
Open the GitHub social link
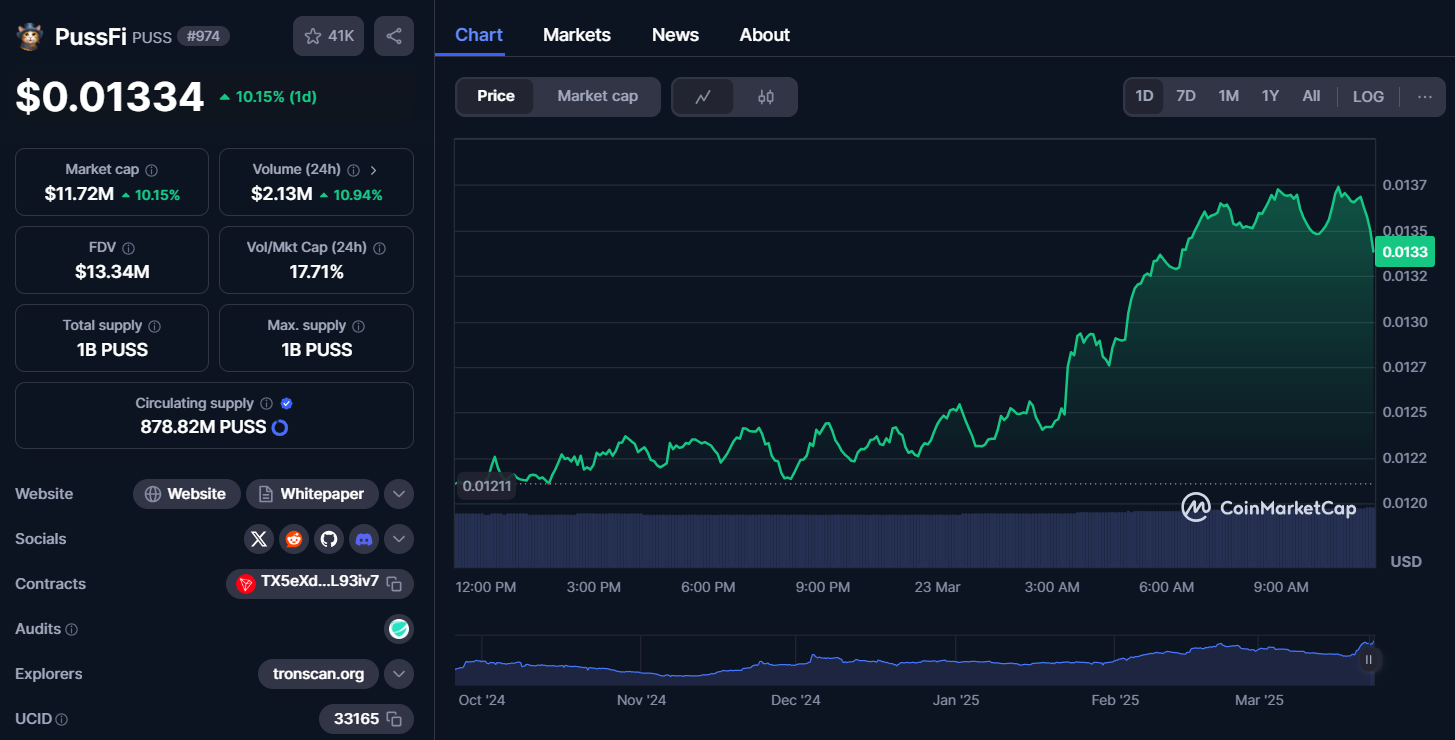329,539
